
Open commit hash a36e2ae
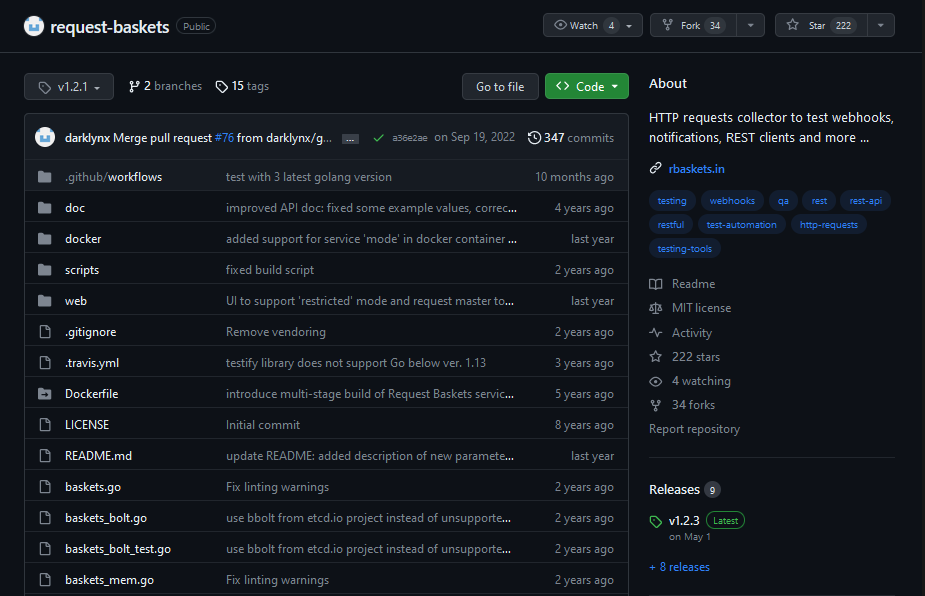409,137
